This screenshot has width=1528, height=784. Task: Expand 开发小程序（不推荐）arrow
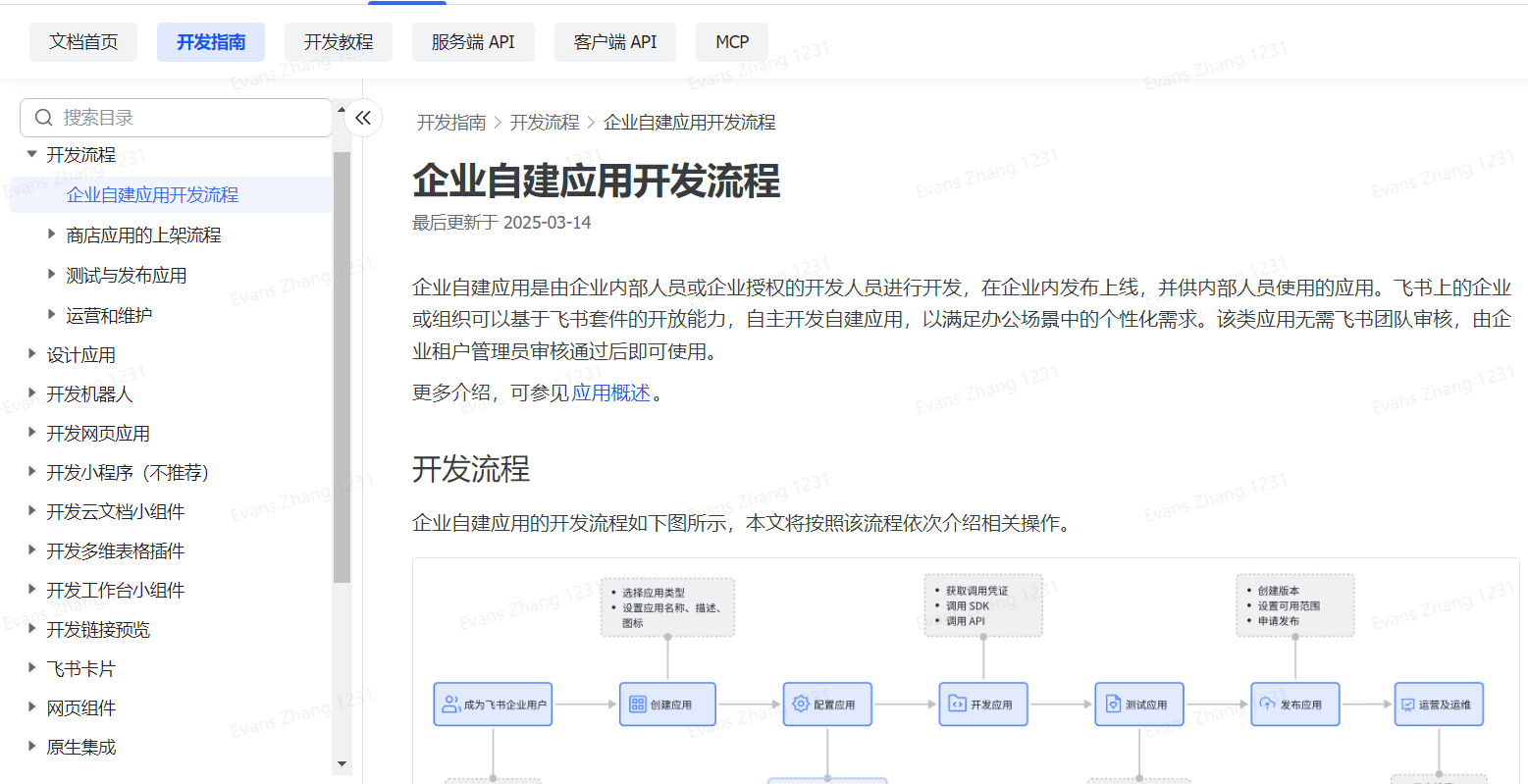coord(31,472)
